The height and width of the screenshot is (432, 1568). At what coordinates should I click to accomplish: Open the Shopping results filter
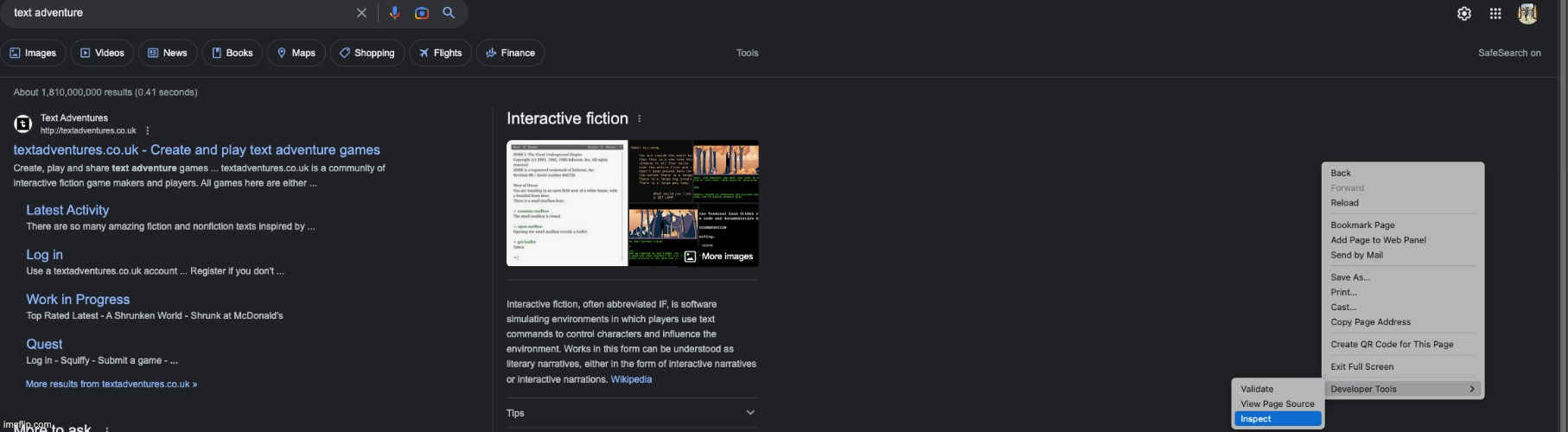[367, 53]
